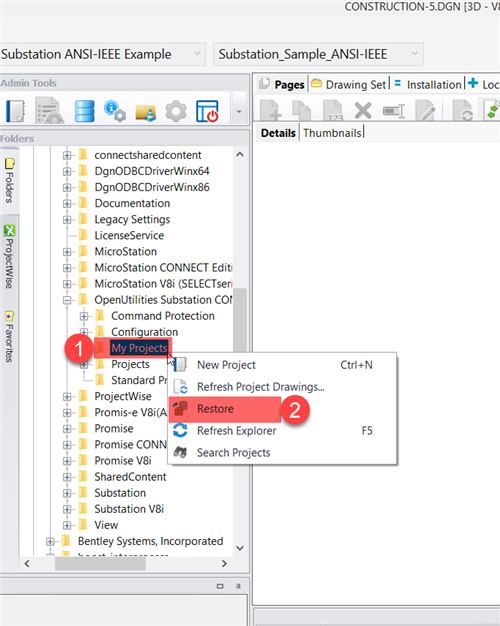Click the pin icon on bottom panel
Viewport: 500px width, 626px height.
(x=238, y=586)
